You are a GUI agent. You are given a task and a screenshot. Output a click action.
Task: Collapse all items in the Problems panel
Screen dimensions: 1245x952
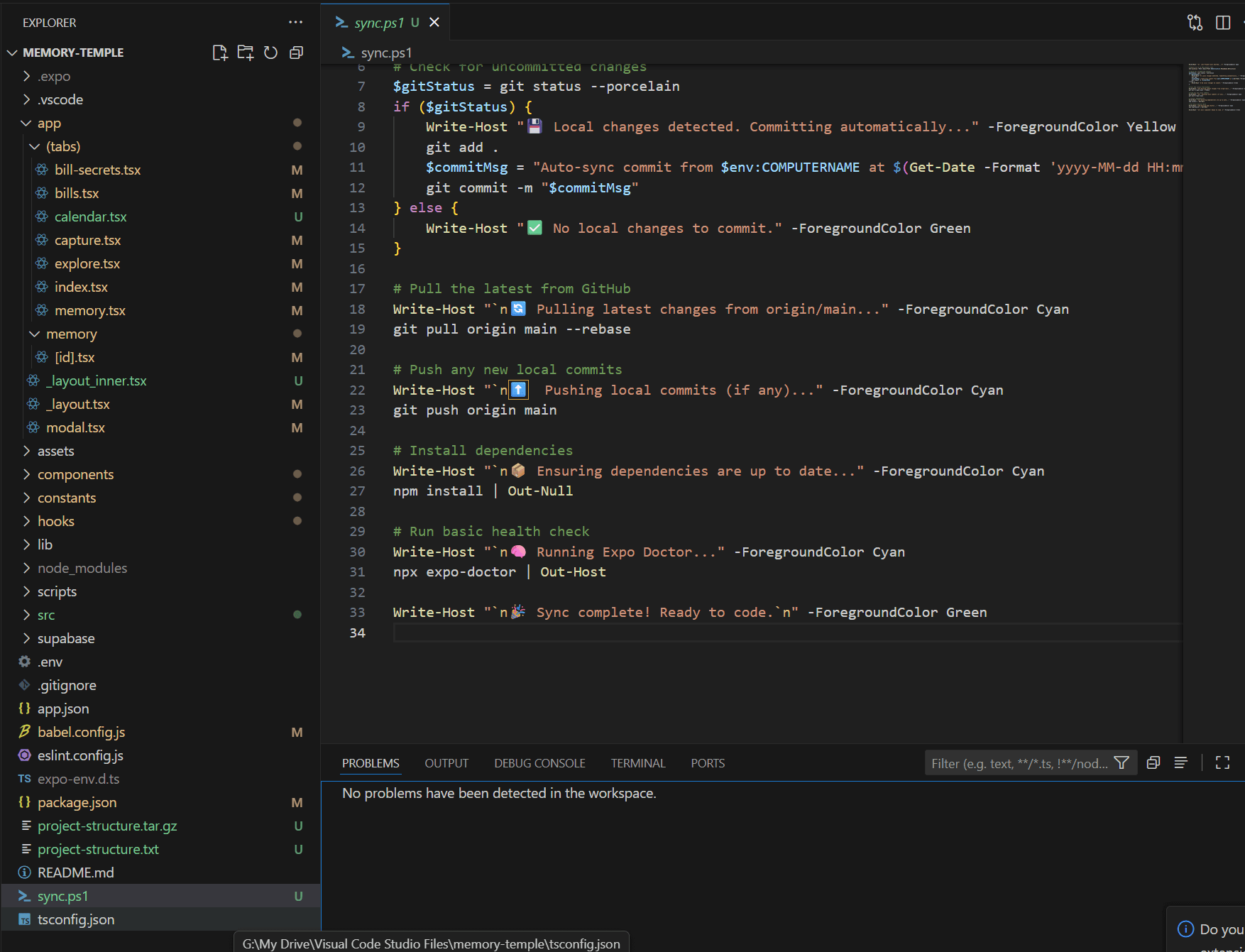[x=1153, y=763]
